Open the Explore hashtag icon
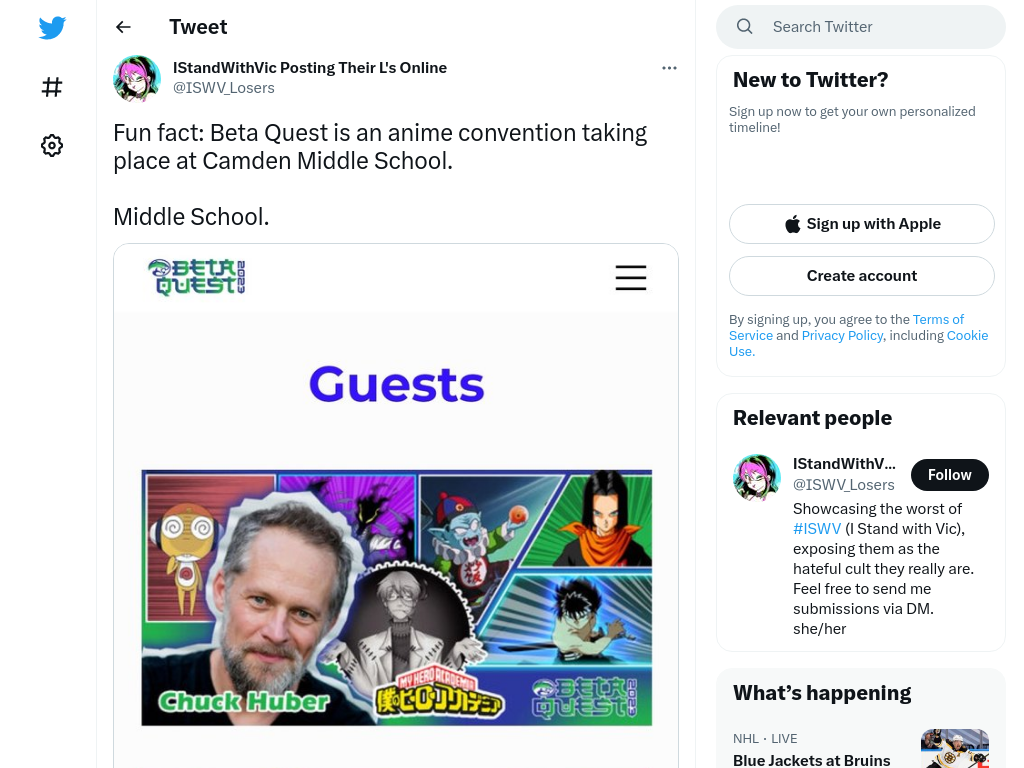The image size is (1024, 768). [x=52, y=87]
